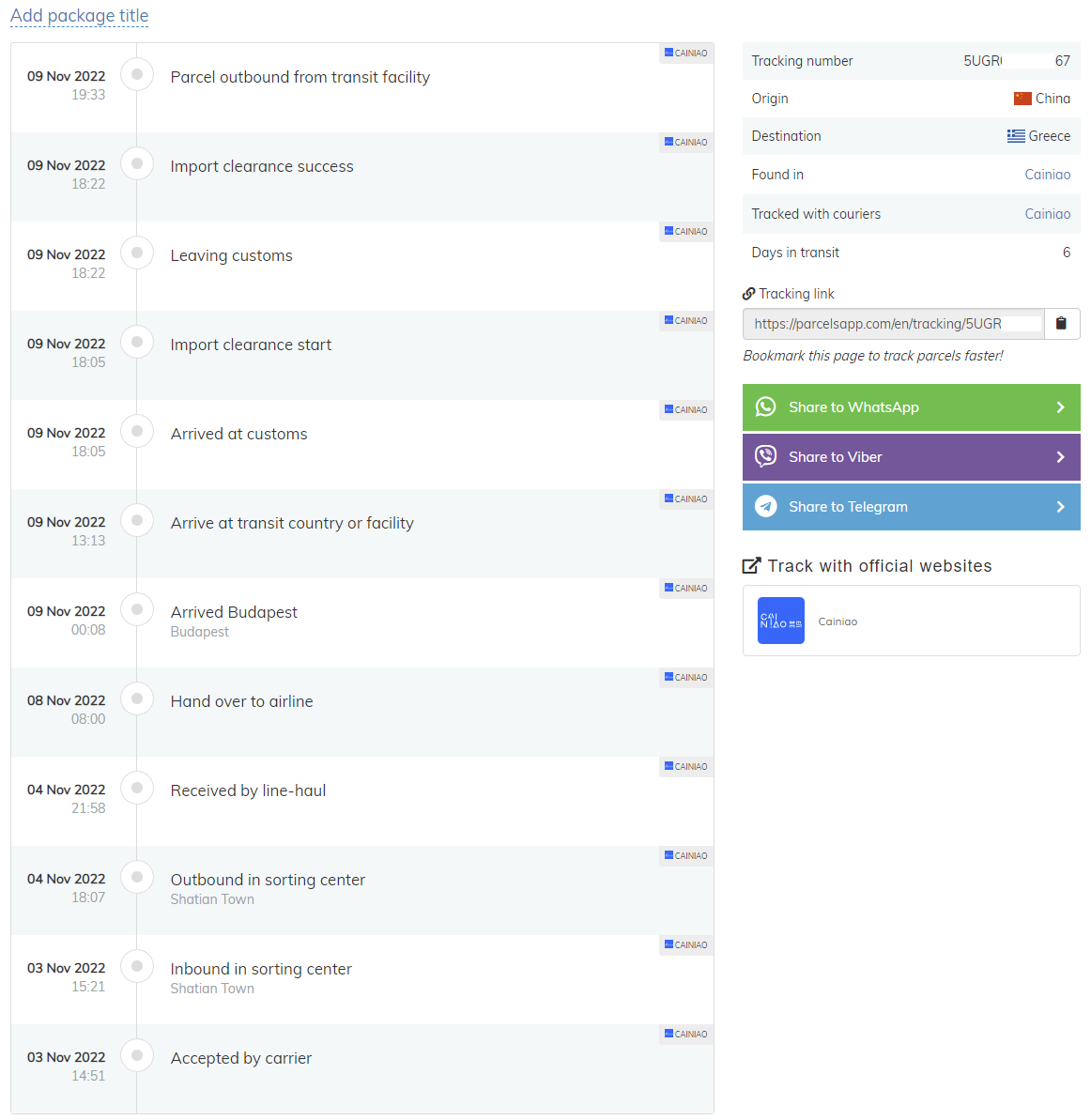Click the 19:33 timestamp on 09 Nov 2022
Viewport: 1091px width, 1120px height.
[x=88, y=95]
